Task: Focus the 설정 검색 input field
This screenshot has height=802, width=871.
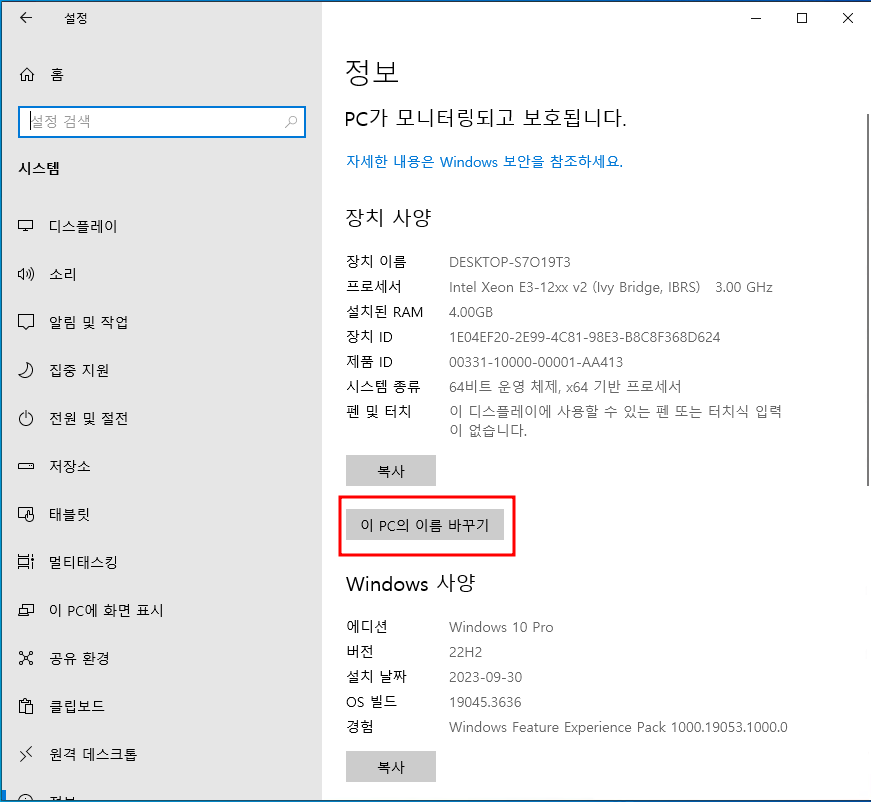Action: 150,122
